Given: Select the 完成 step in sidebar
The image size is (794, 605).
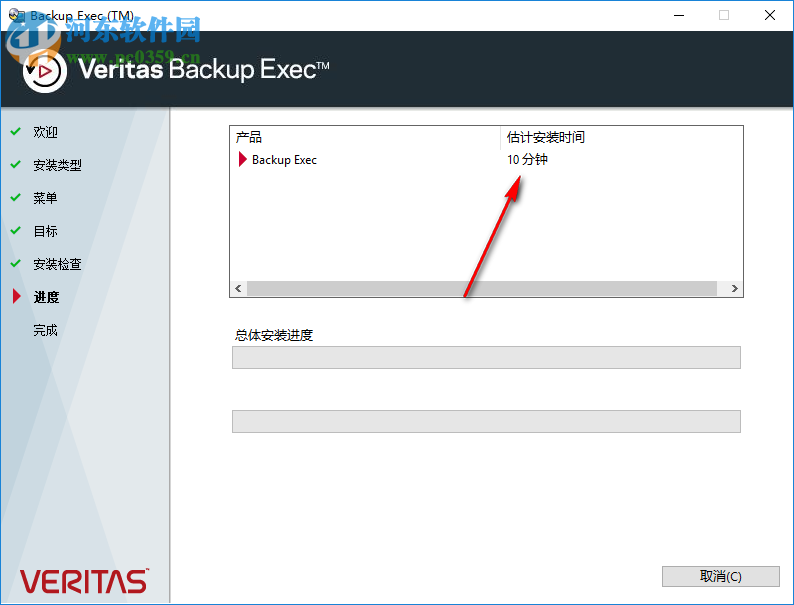Looking at the screenshot, I should (45, 330).
